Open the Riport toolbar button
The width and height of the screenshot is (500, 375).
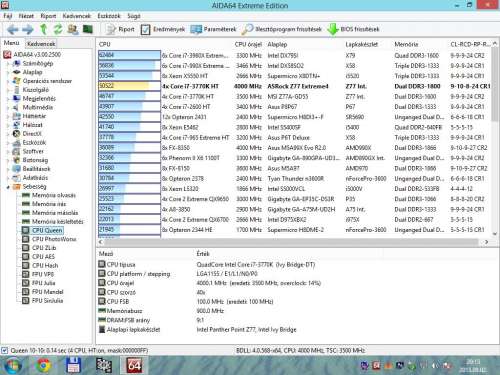(120, 29)
